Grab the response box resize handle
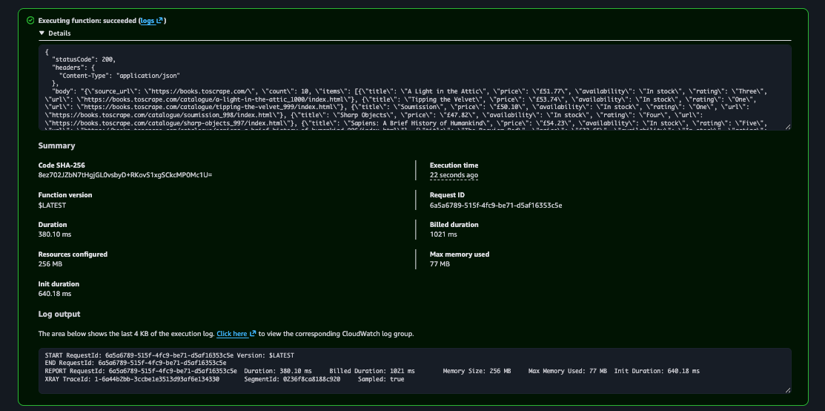The image size is (825, 411). click(x=788, y=127)
